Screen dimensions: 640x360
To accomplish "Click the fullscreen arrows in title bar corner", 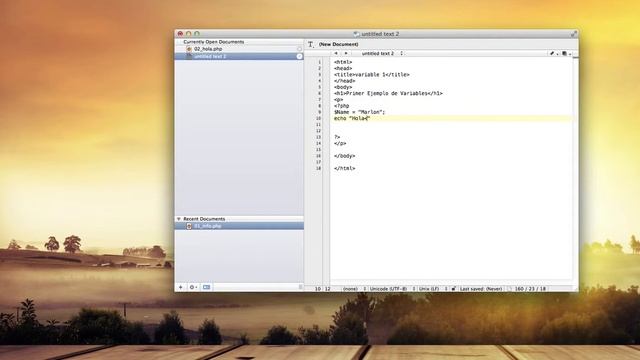I will 573,34.
